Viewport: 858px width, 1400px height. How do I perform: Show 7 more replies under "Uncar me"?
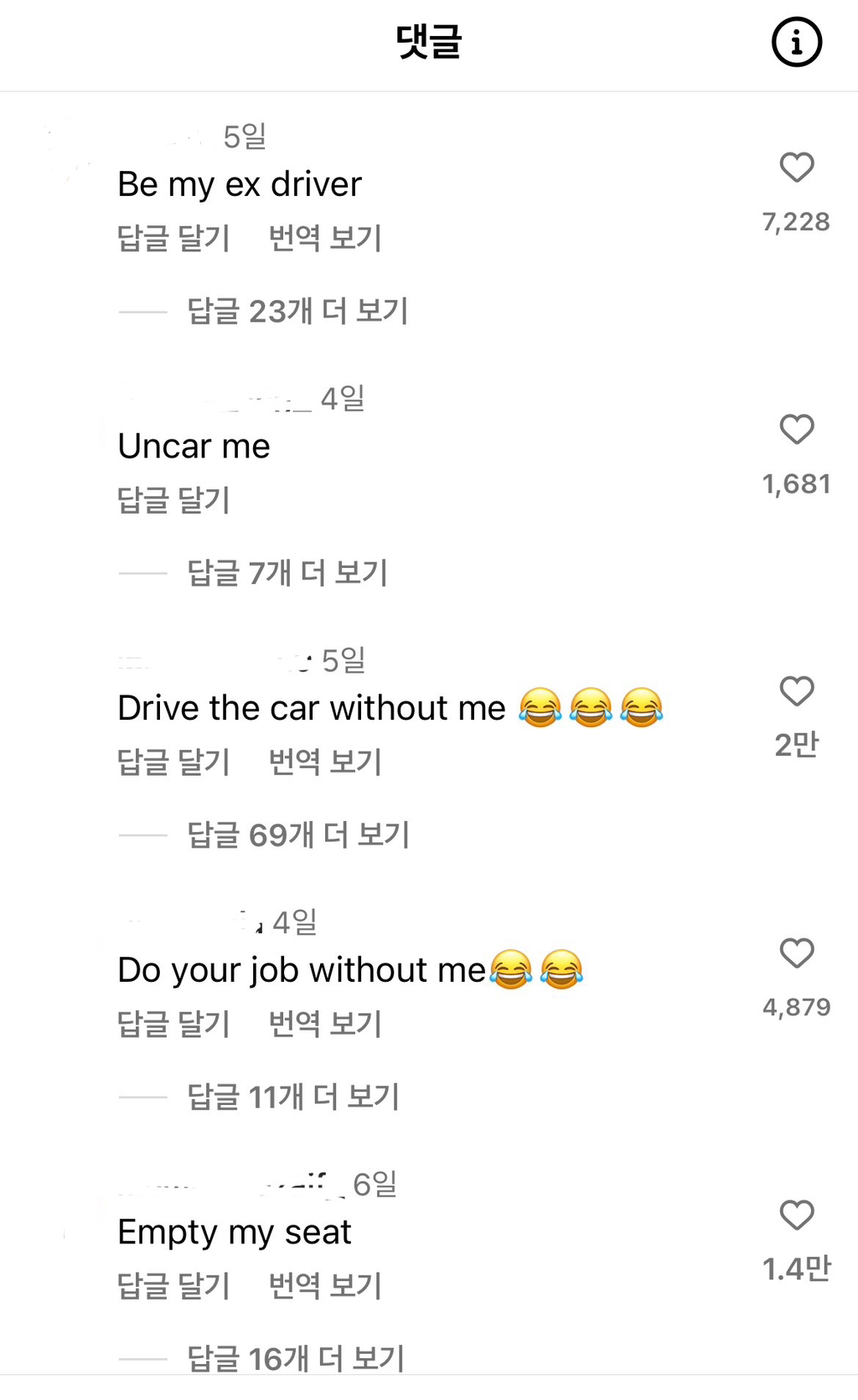point(287,574)
